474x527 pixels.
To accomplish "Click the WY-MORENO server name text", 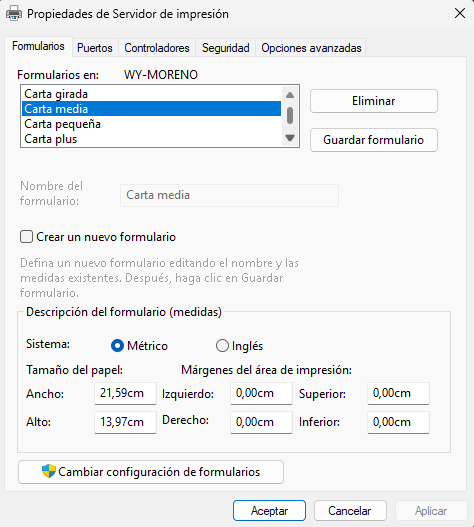I will [x=161, y=75].
